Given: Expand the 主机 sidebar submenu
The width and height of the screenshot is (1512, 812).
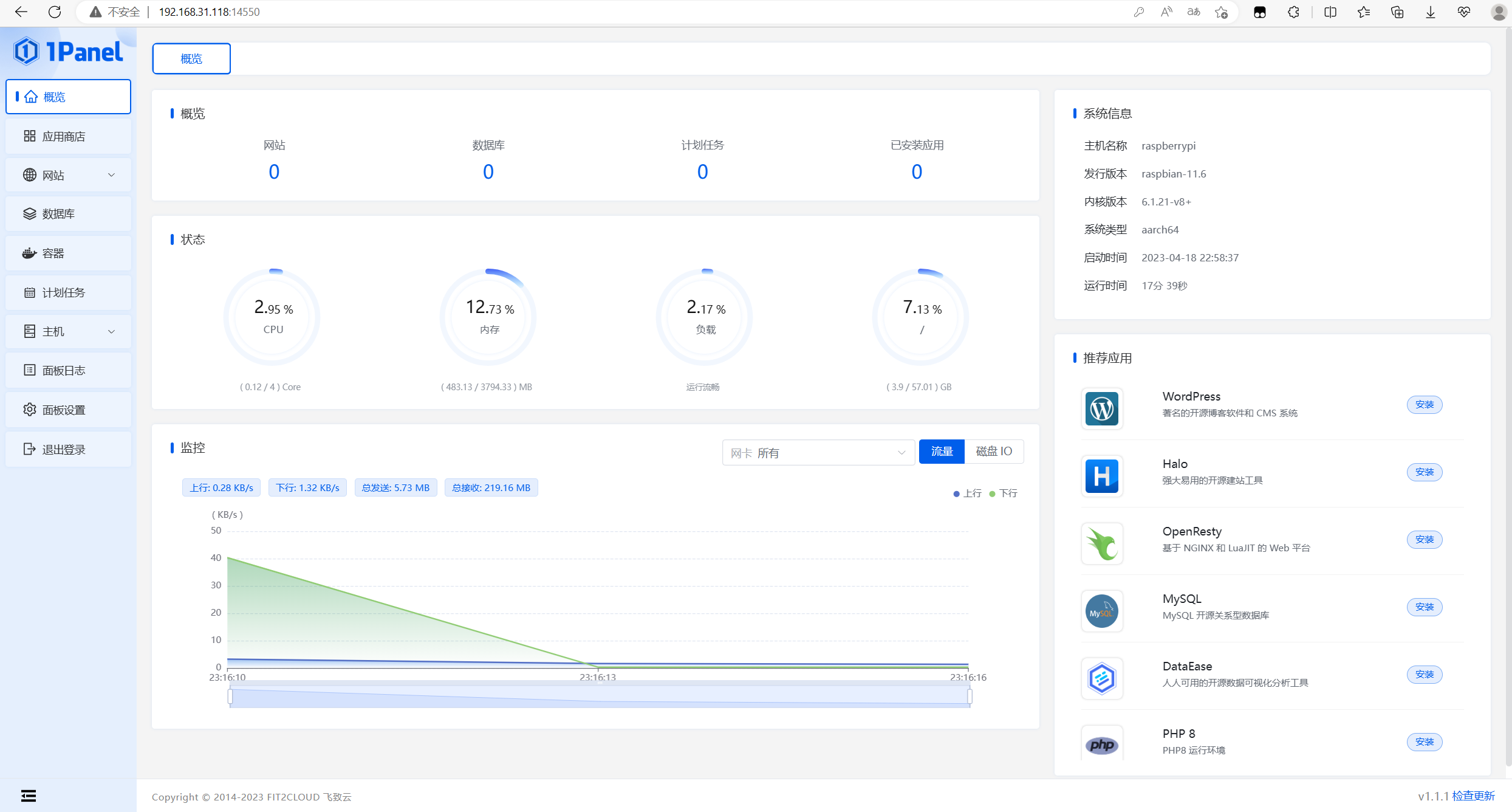Looking at the screenshot, I should tap(68, 331).
